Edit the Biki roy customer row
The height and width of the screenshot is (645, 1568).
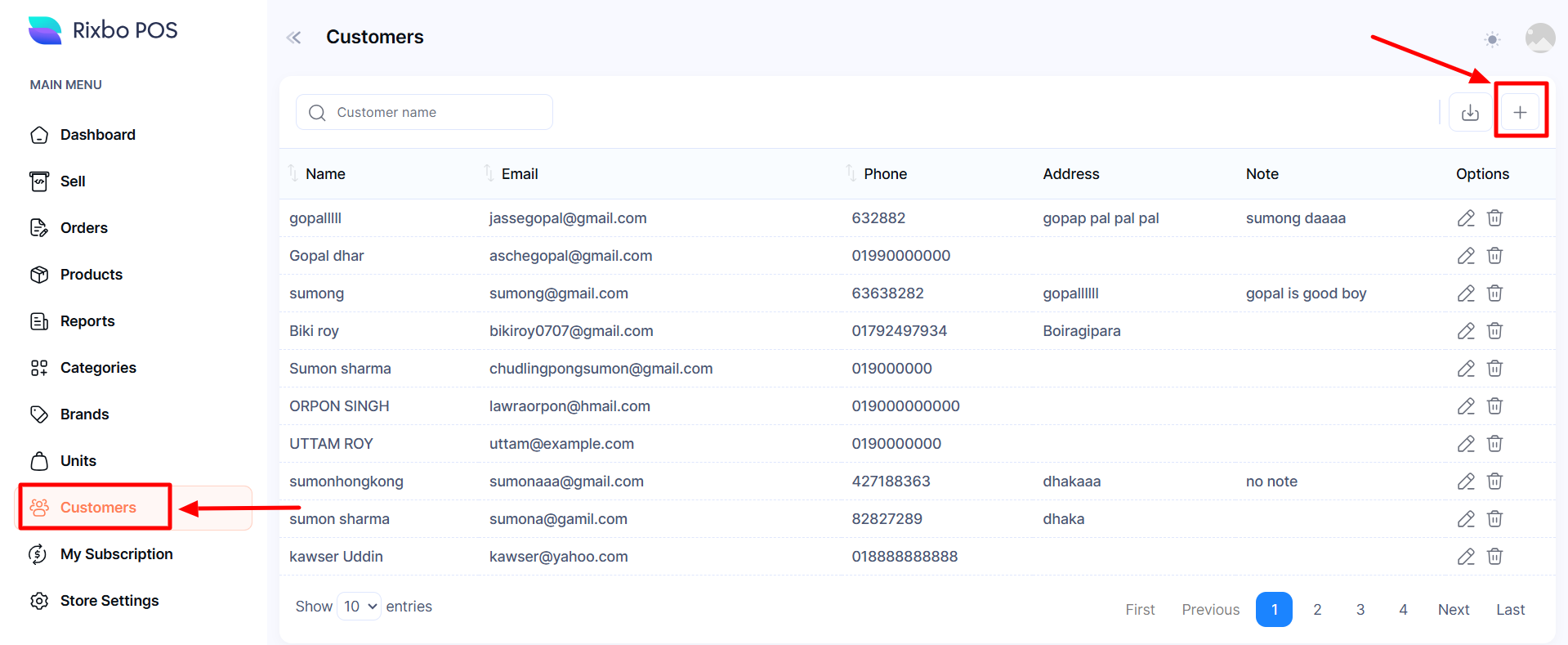tap(1465, 331)
